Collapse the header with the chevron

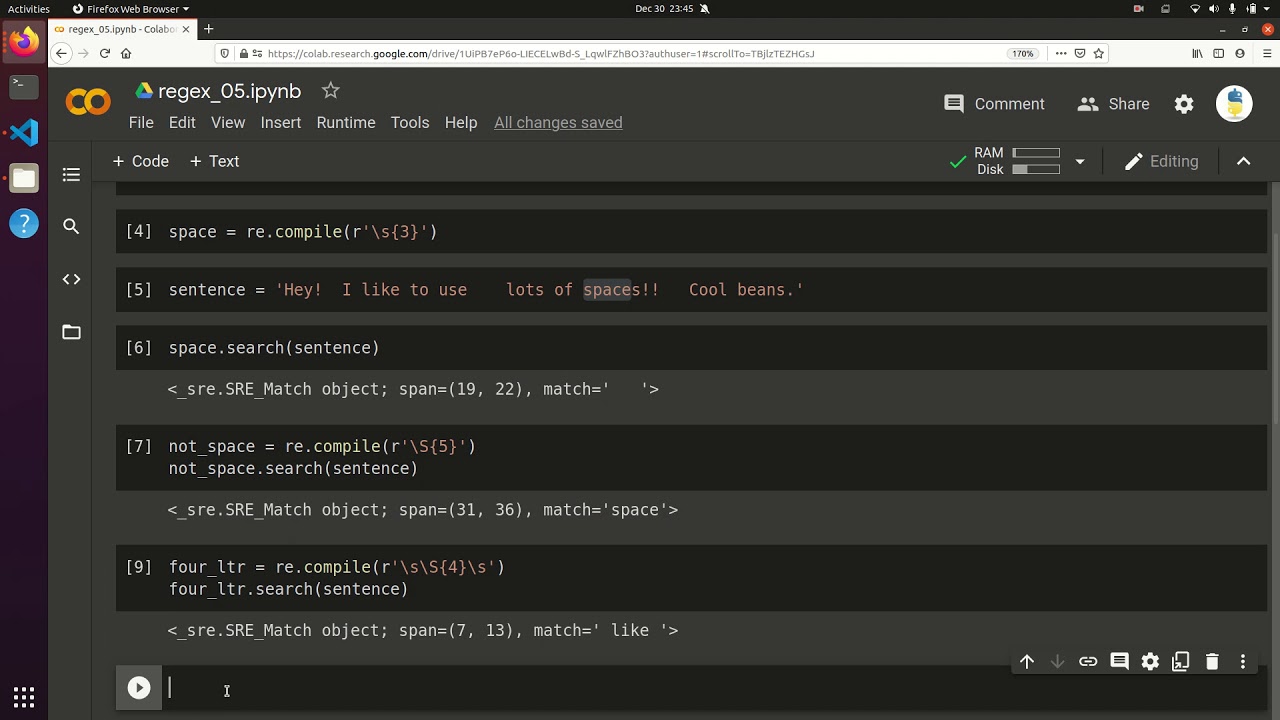[x=1244, y=161]
